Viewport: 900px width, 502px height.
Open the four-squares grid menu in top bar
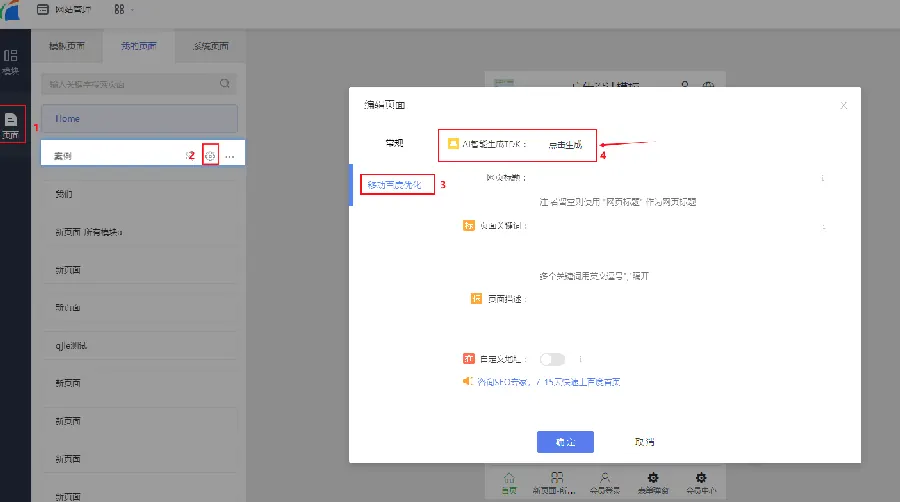pos(119,10)
